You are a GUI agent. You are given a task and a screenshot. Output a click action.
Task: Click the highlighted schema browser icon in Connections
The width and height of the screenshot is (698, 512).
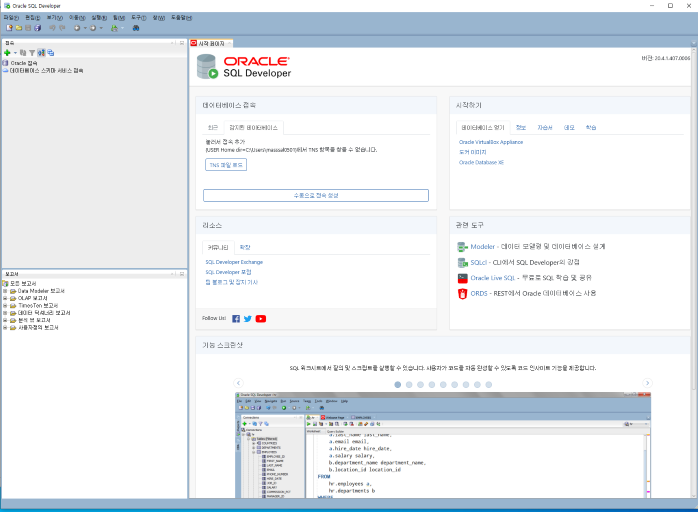coord(41,53)
